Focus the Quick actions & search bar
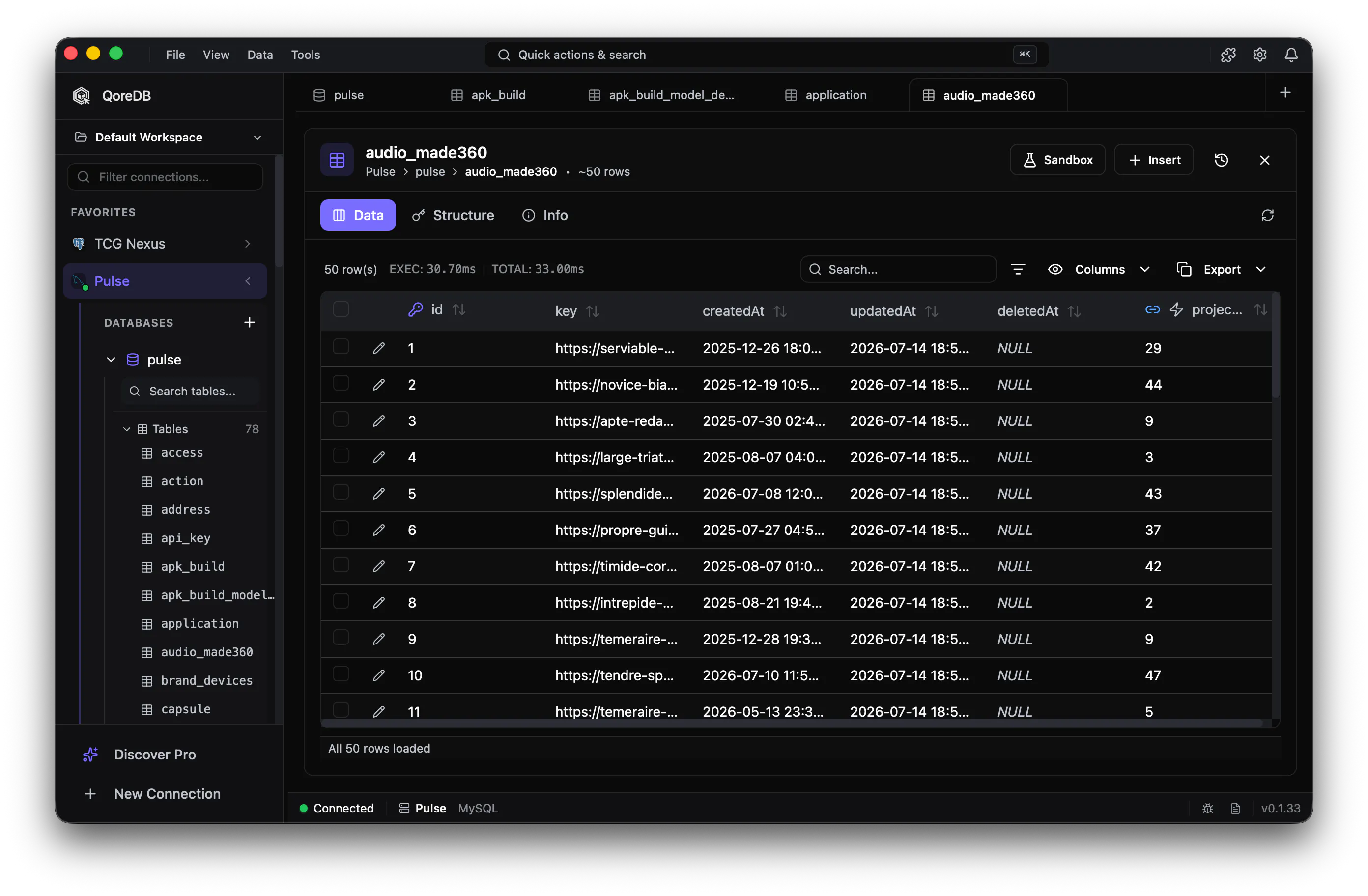This screenshot has width=1368, height=896. [767, 55]
